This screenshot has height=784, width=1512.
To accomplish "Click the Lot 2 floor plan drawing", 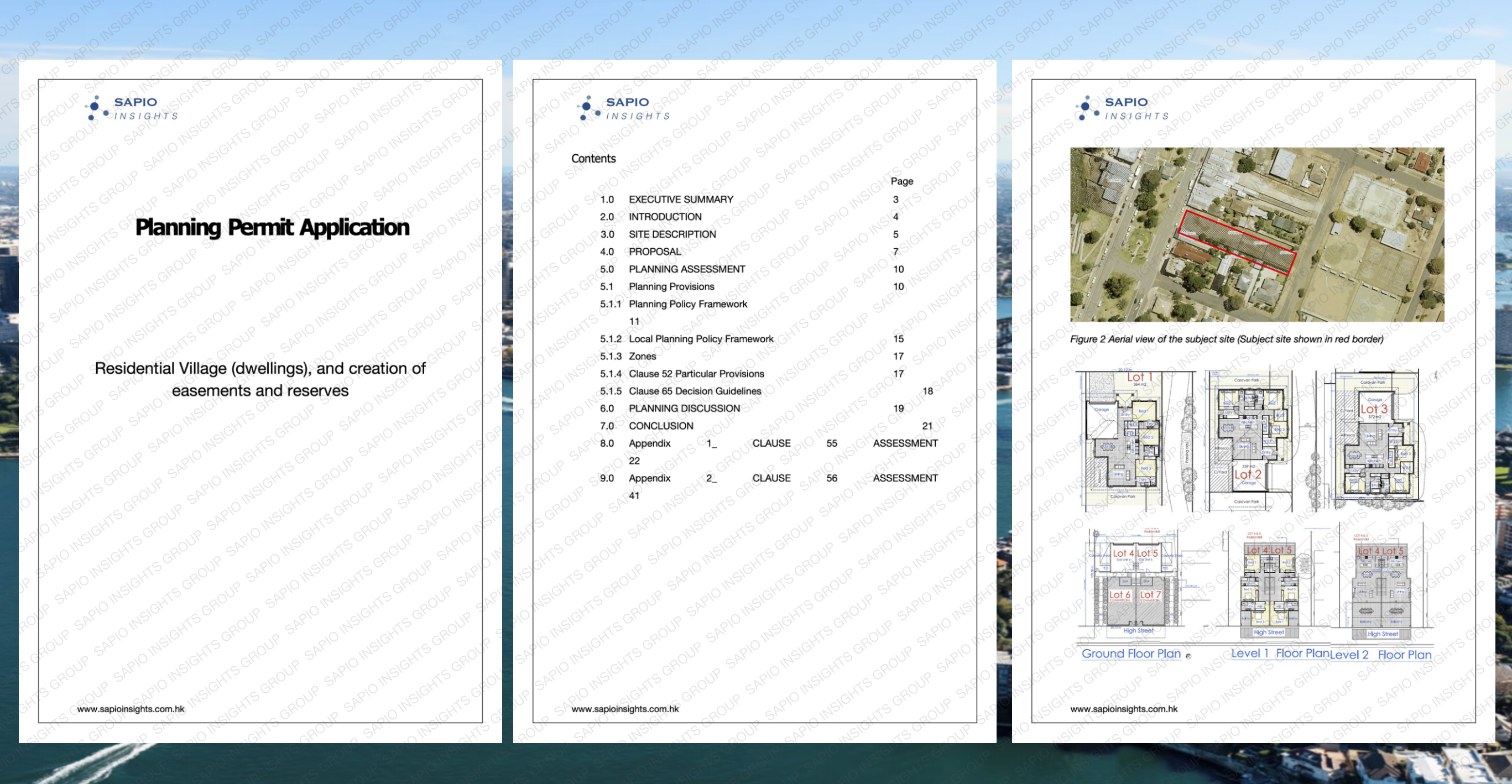I will pyautogui.click(x=1252, y=441).
